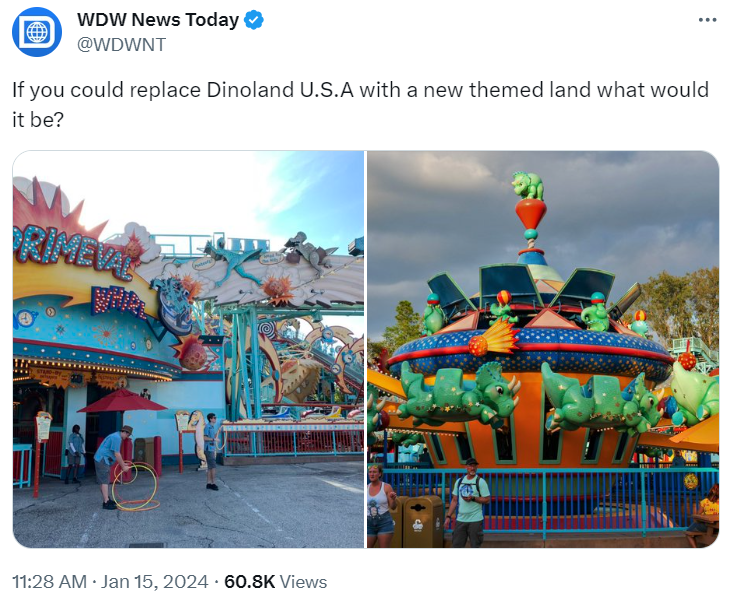Click the yellow comet decoration on ride

click(494, 338)
